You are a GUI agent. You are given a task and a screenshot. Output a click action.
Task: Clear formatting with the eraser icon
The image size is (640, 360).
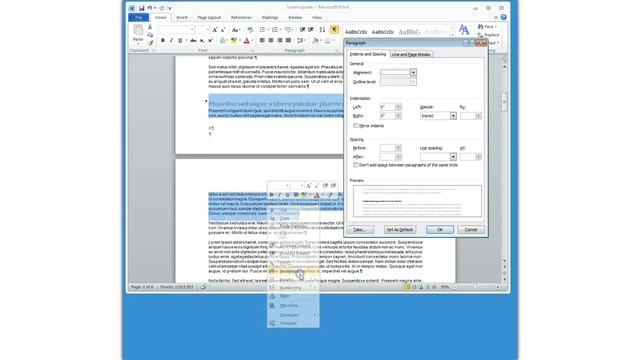250,30
